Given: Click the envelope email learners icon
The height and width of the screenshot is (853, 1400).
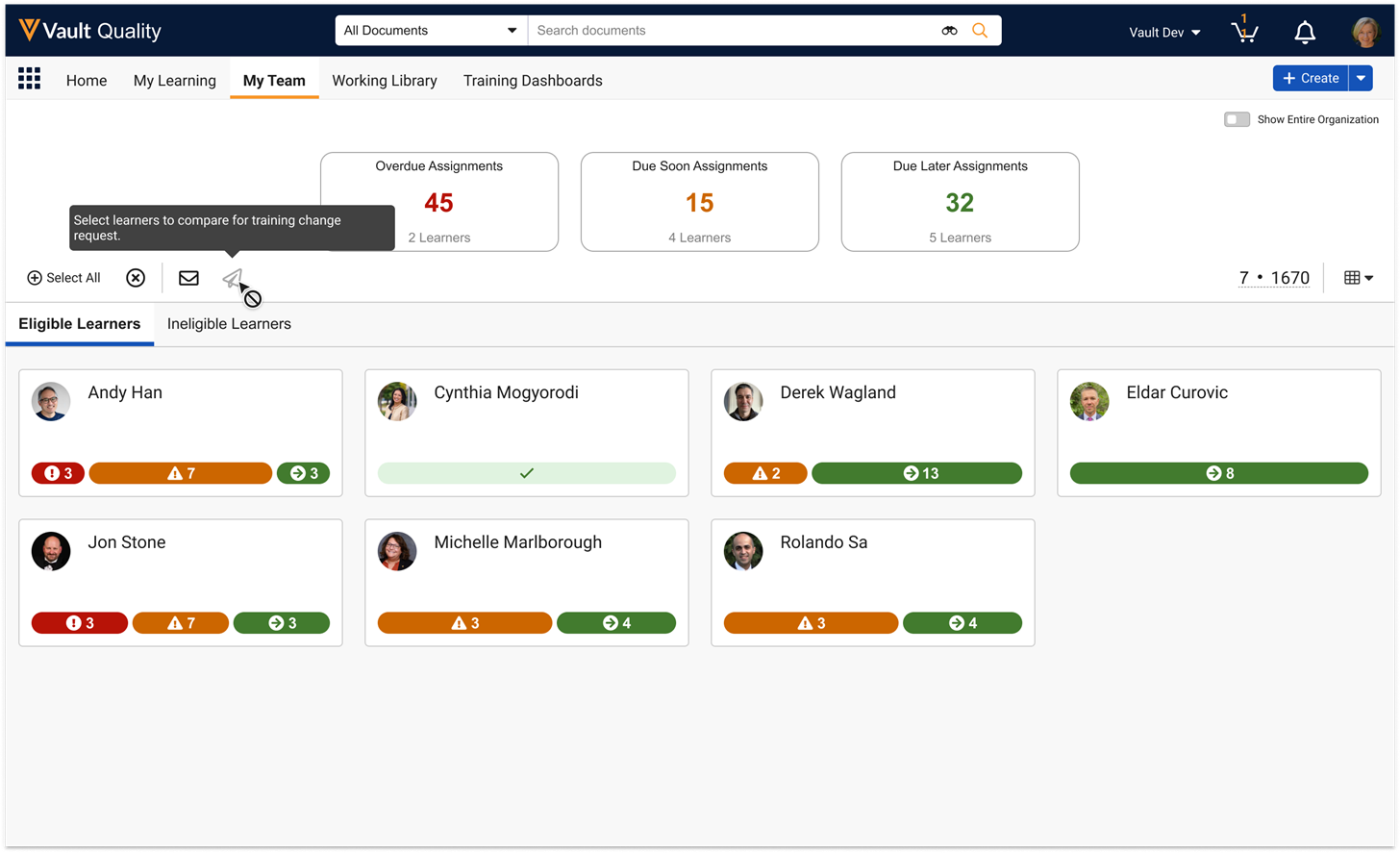Looking at the screenshot, I should pyautogui.click(x=188, y=278).
